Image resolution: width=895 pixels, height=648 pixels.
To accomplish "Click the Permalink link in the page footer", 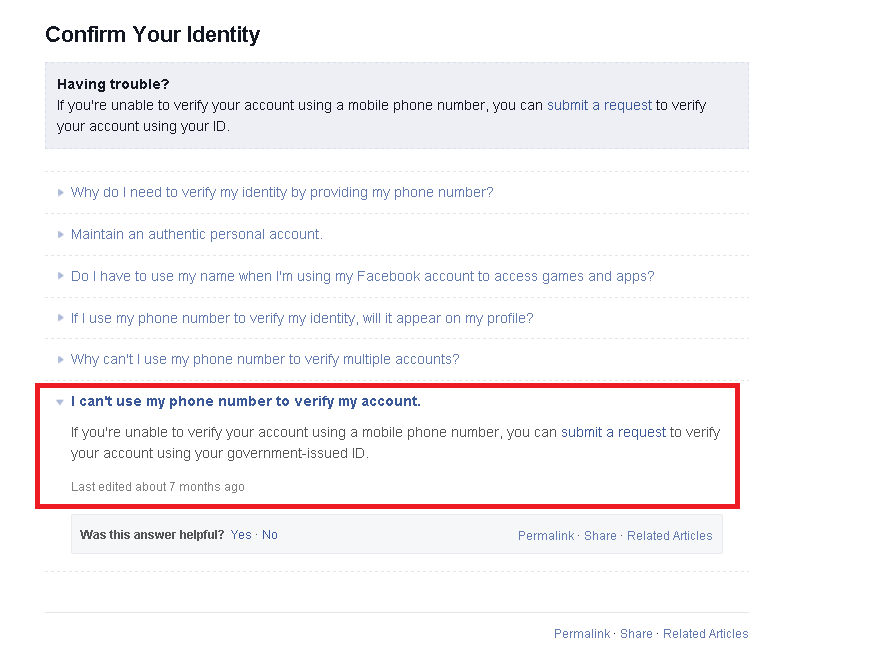I will click(582, 634).
